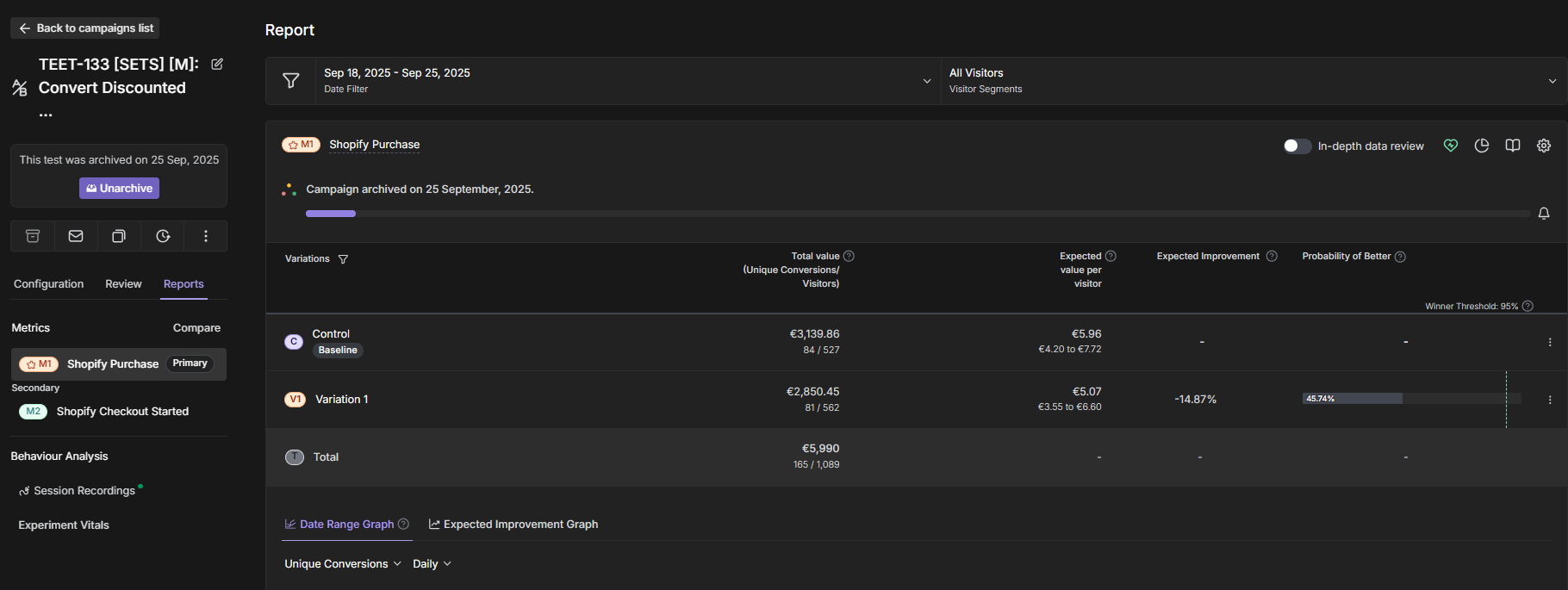Expand the Date Filter dropdown

coord(927,81)
